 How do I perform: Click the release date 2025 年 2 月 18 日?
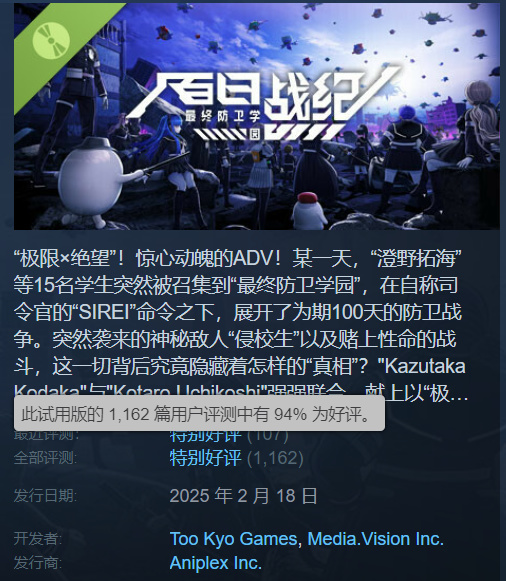[x=243, y=496]
